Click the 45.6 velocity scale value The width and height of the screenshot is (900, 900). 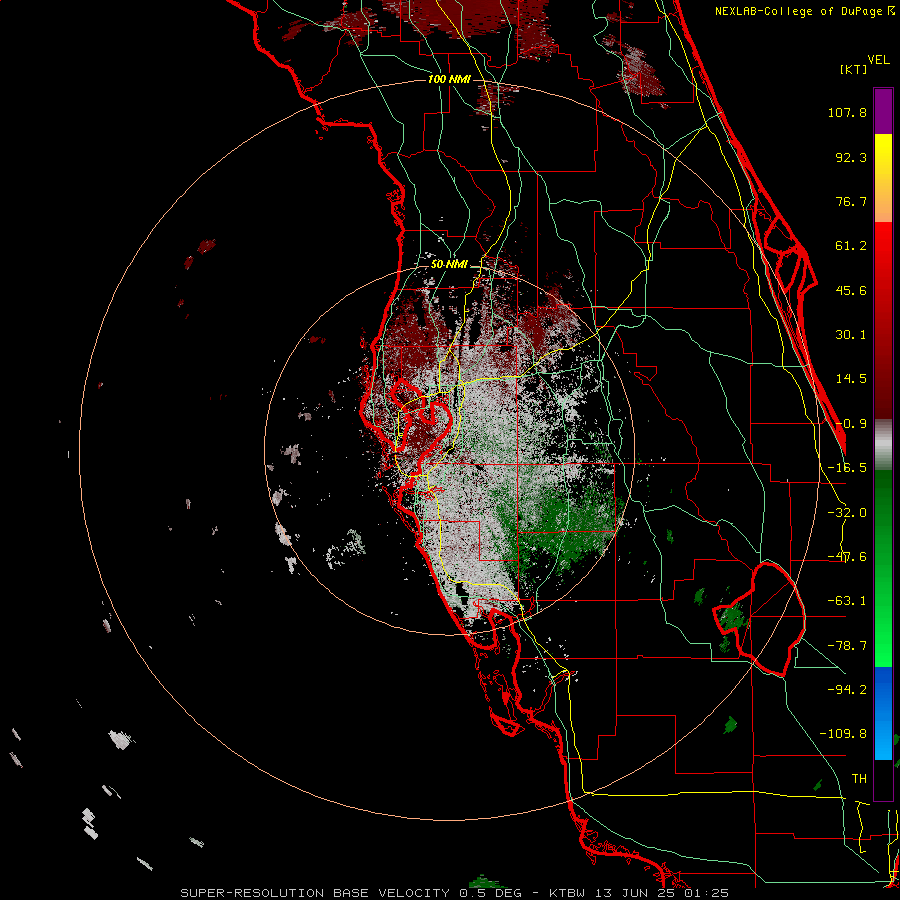pos(851,290)
